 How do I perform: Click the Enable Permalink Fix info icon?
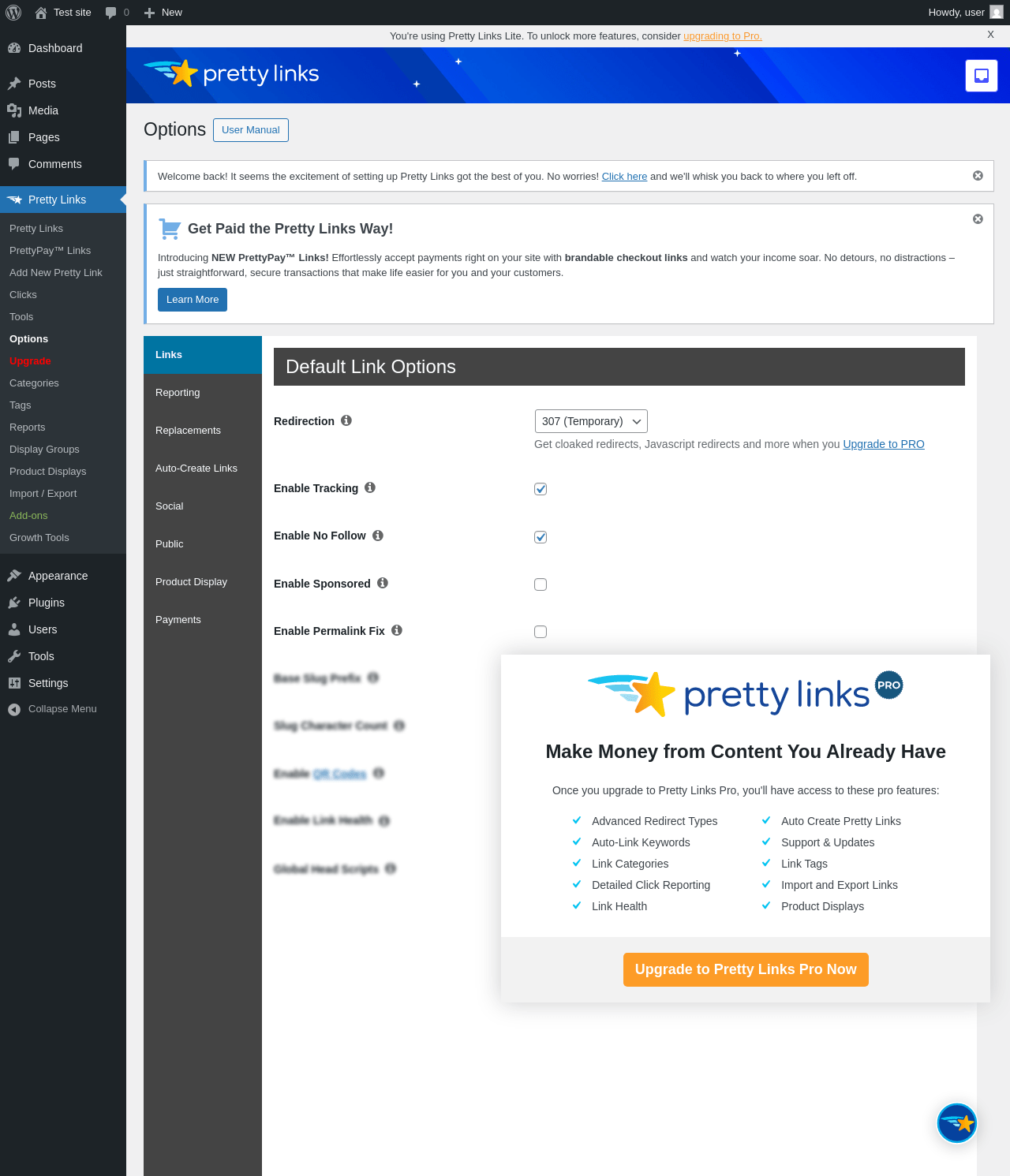point(397,630)
